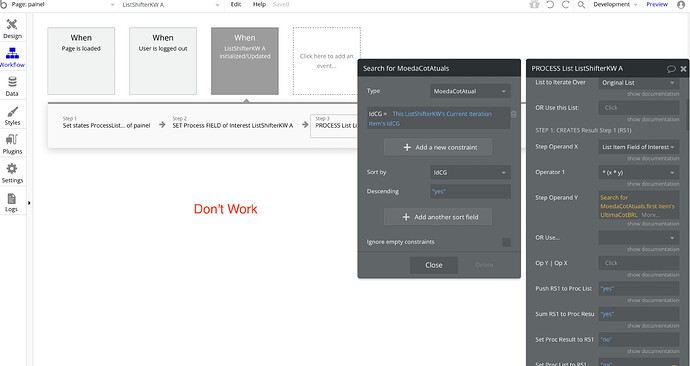Click Add another sort field button
The width and height of the screenshot is (690, 366).
point(438,217)
